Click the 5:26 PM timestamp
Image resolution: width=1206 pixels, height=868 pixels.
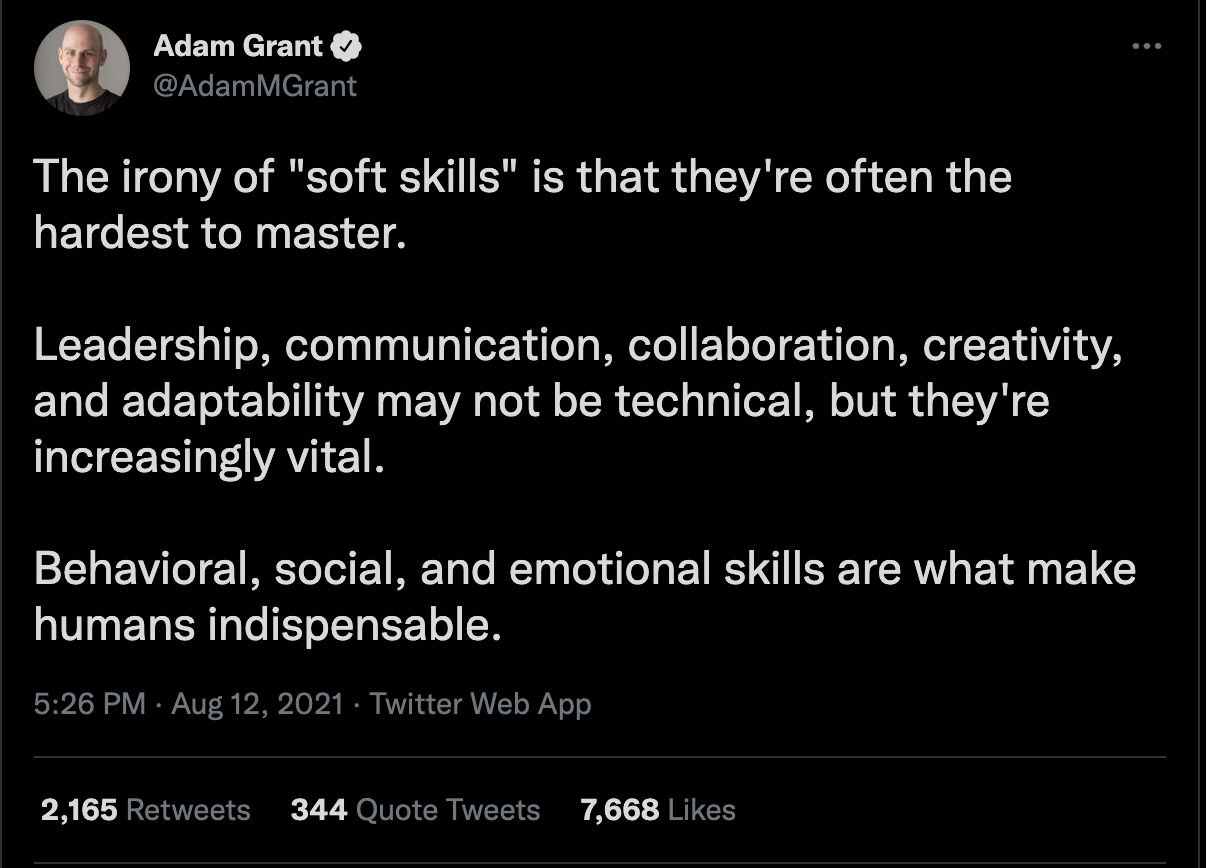click(x=90, y=704)
